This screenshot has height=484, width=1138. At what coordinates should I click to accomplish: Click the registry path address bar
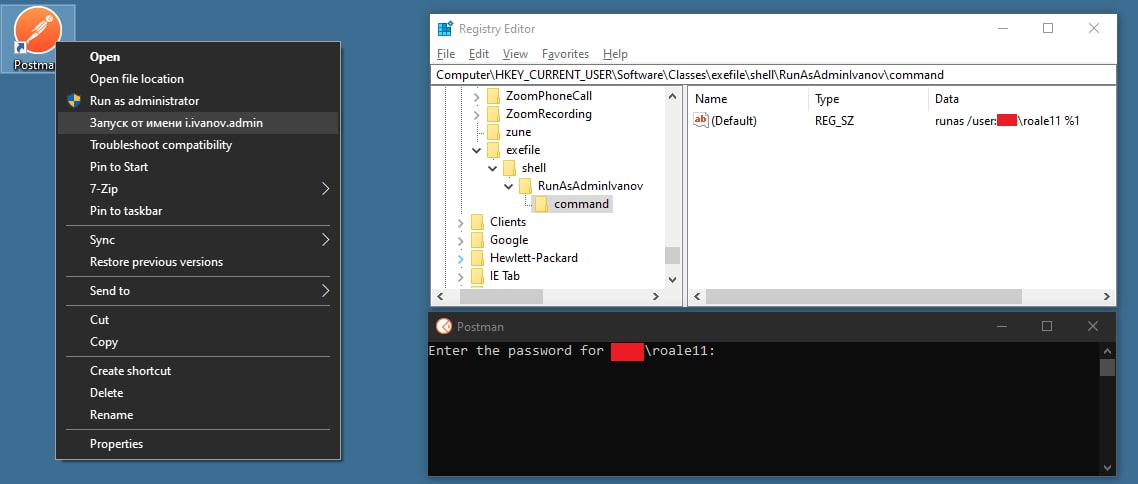(773, 75)
